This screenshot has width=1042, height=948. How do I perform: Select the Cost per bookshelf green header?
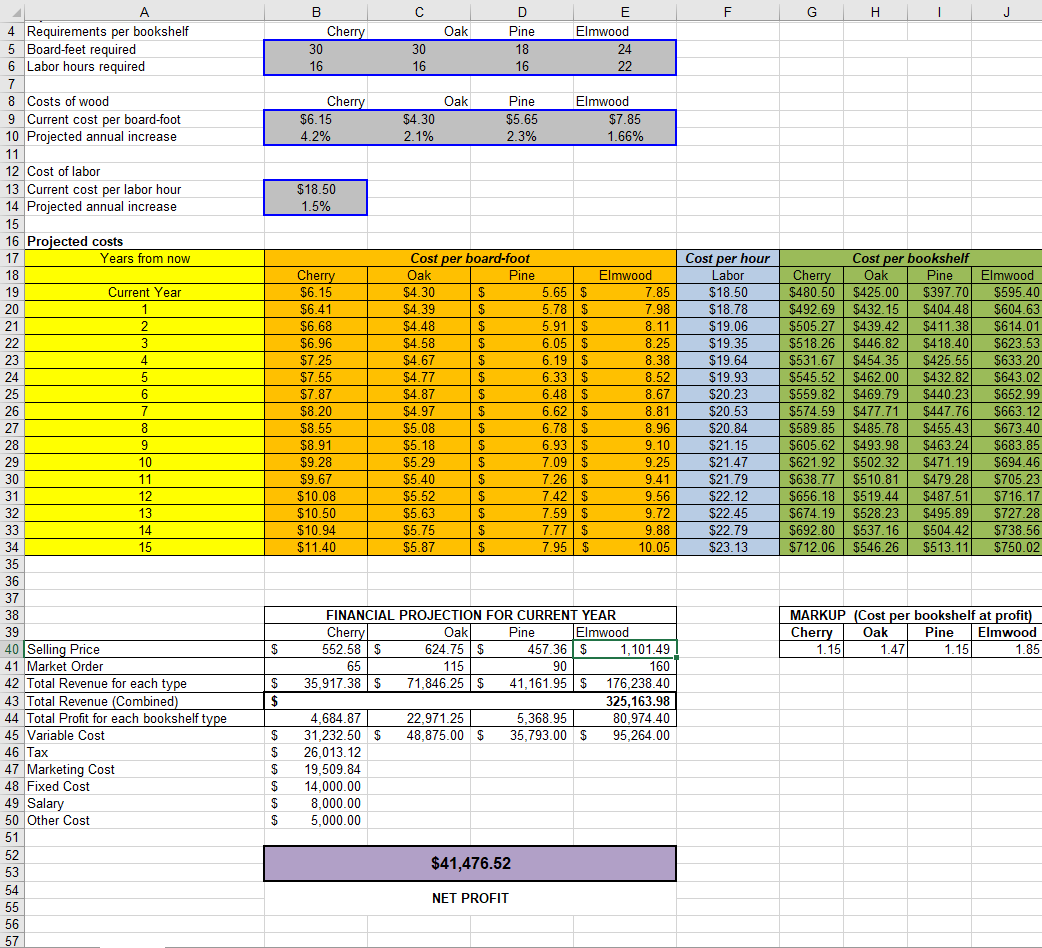(908, 258)
